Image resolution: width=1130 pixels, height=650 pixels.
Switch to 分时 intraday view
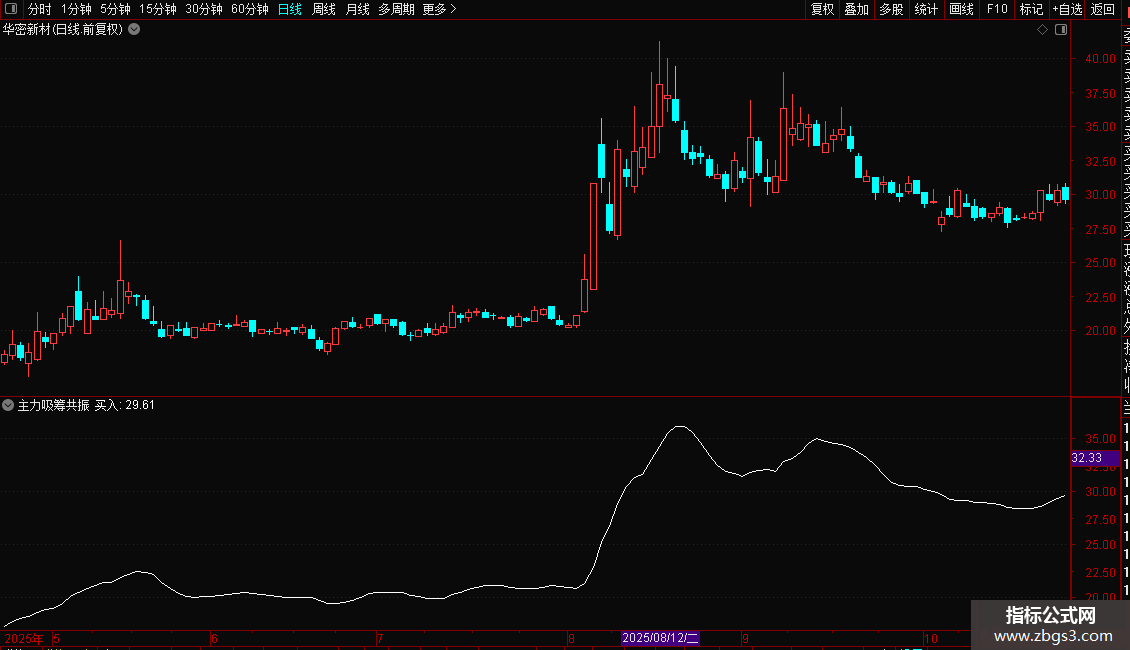pos(40,9)
